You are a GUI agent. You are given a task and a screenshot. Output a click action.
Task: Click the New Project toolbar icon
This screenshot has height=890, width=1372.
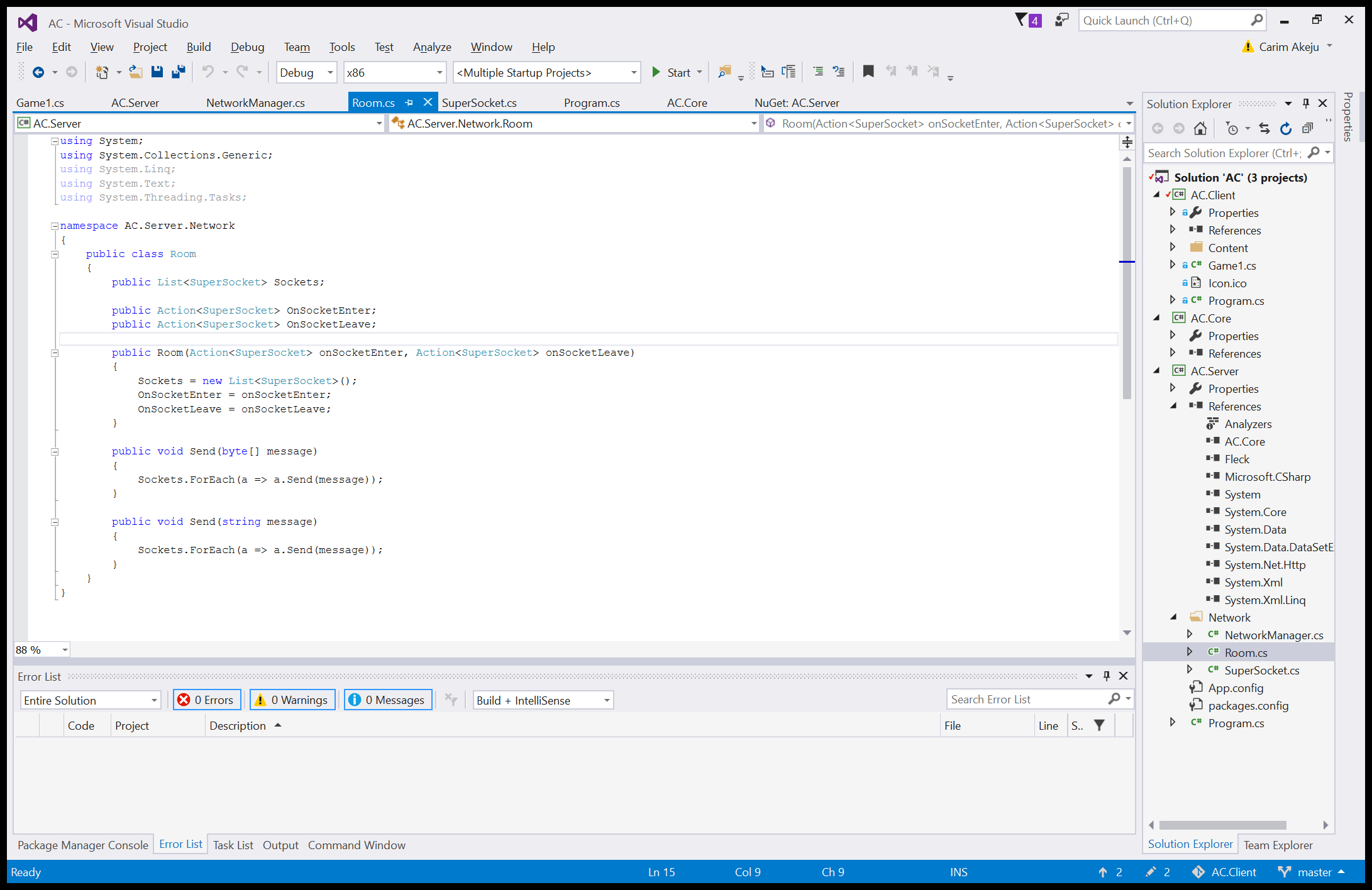tap(101, 72)
